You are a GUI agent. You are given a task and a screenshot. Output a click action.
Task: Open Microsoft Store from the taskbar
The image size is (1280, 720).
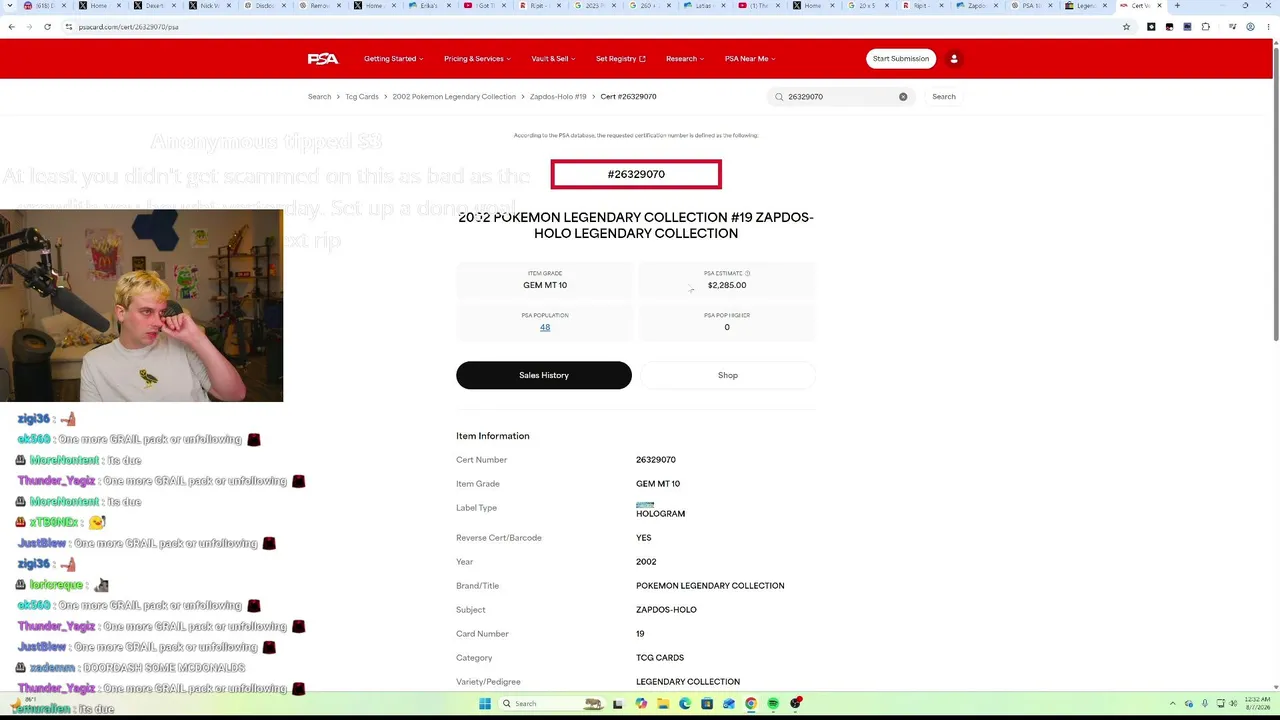point(707,704)
